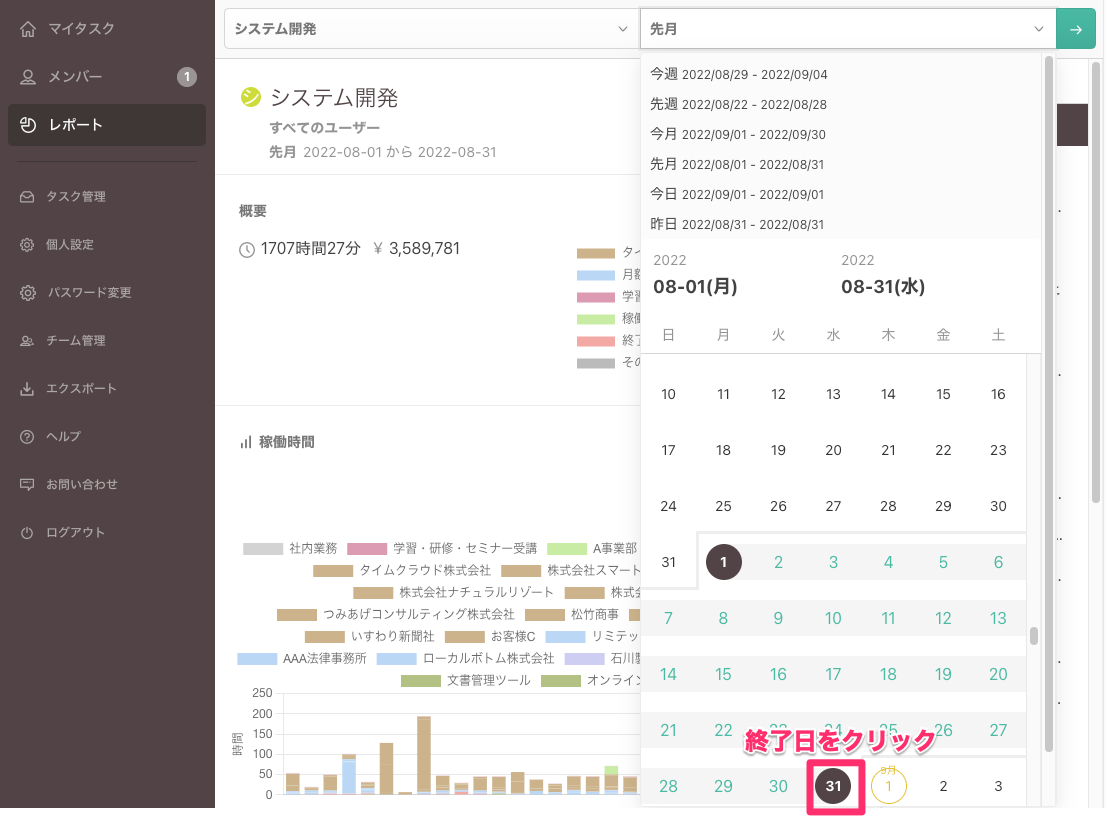This screenshot has height=816, width=1106.
Task: Click the green arrow apply button
Action: point(1076,28)
